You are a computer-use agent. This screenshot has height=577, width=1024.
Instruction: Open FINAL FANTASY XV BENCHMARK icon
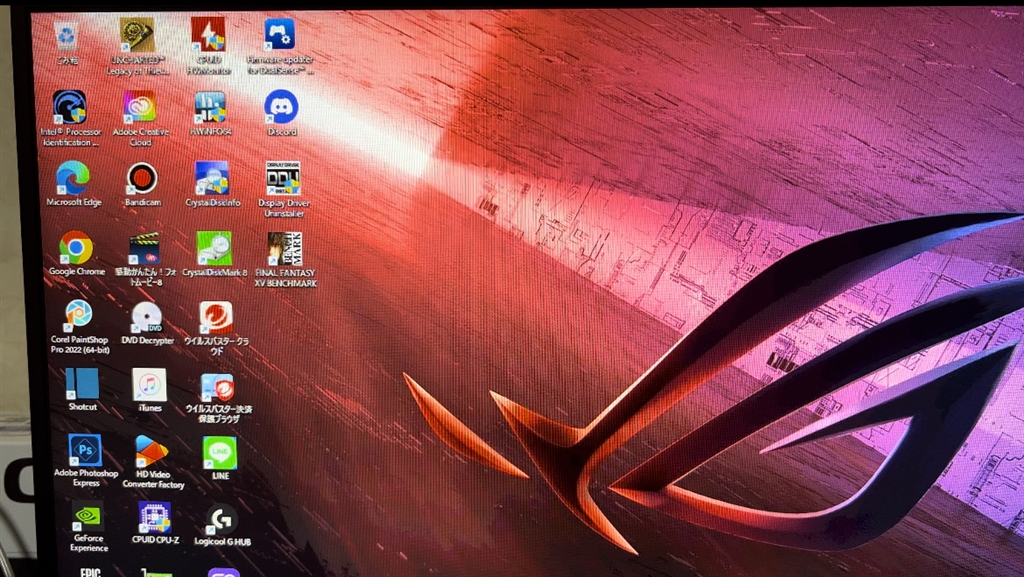pyautogui.click(x=285, y=249)
